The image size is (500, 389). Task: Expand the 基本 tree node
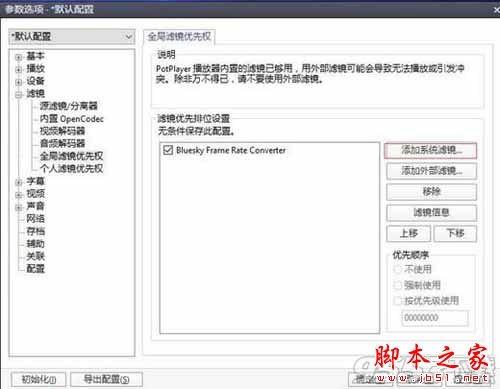click(x=19, y=57)
